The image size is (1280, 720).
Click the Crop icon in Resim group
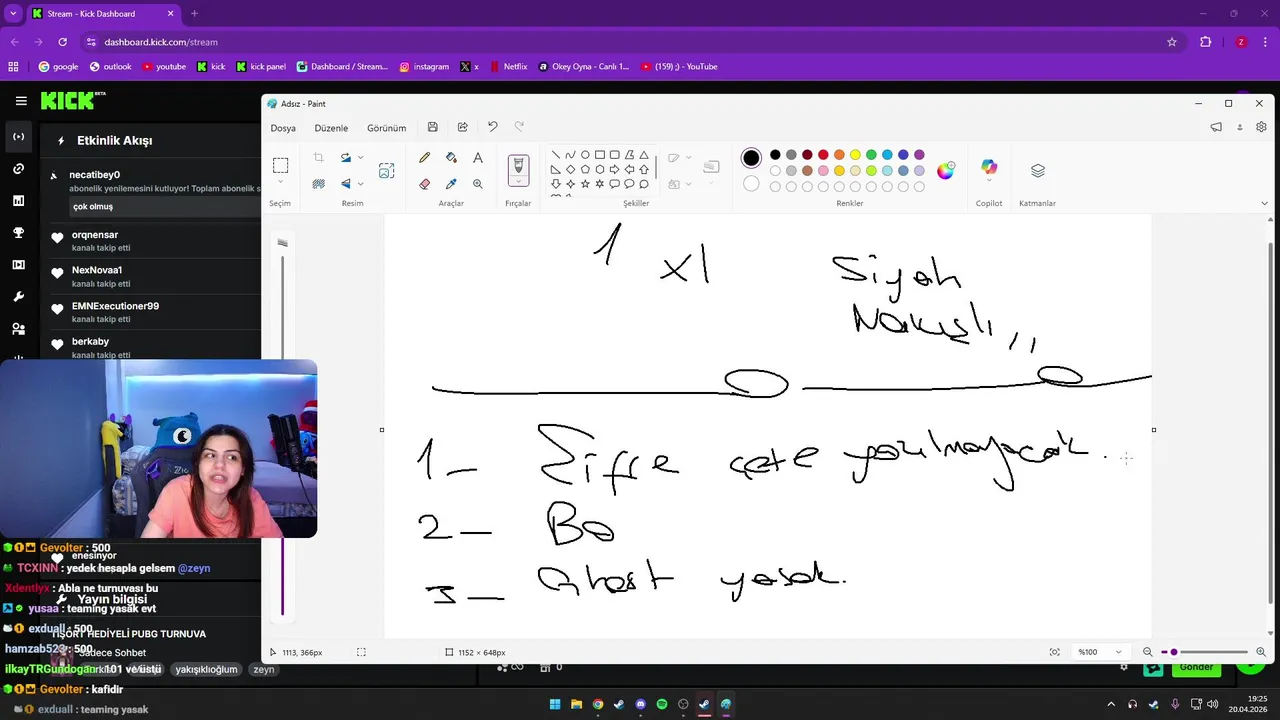coord(318,158)
